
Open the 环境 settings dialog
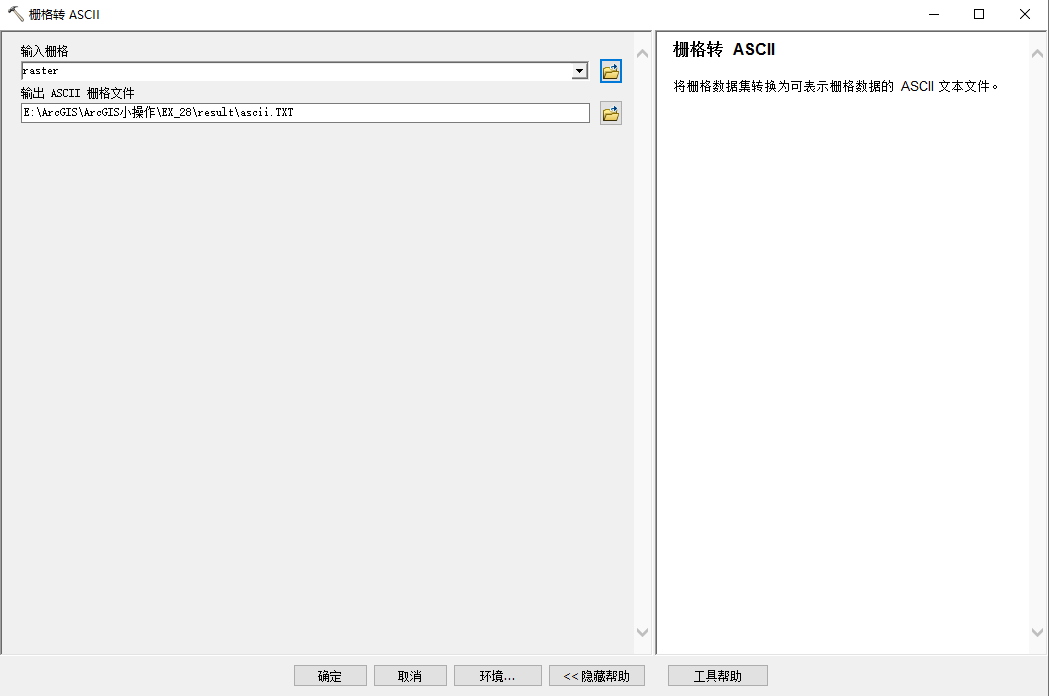pyautogui.click(x=497, y=675)
